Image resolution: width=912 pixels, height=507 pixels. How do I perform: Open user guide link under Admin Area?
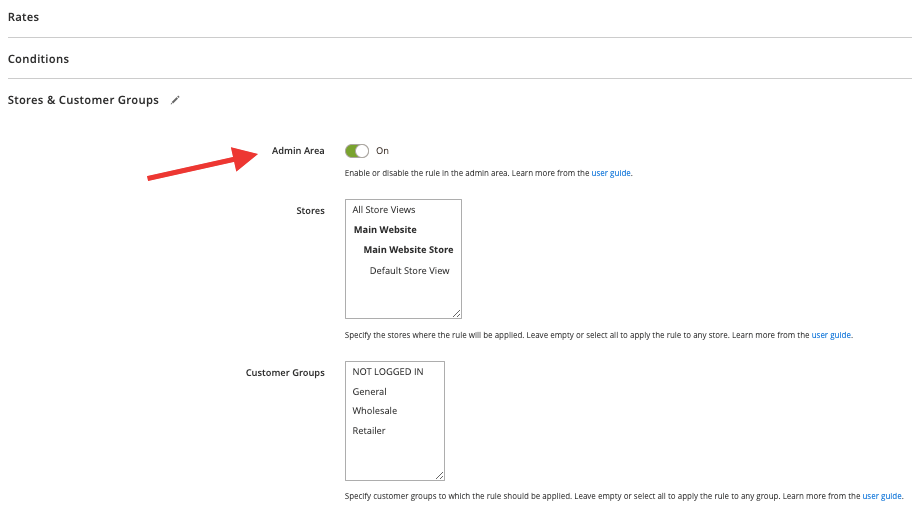pos(611,173)
